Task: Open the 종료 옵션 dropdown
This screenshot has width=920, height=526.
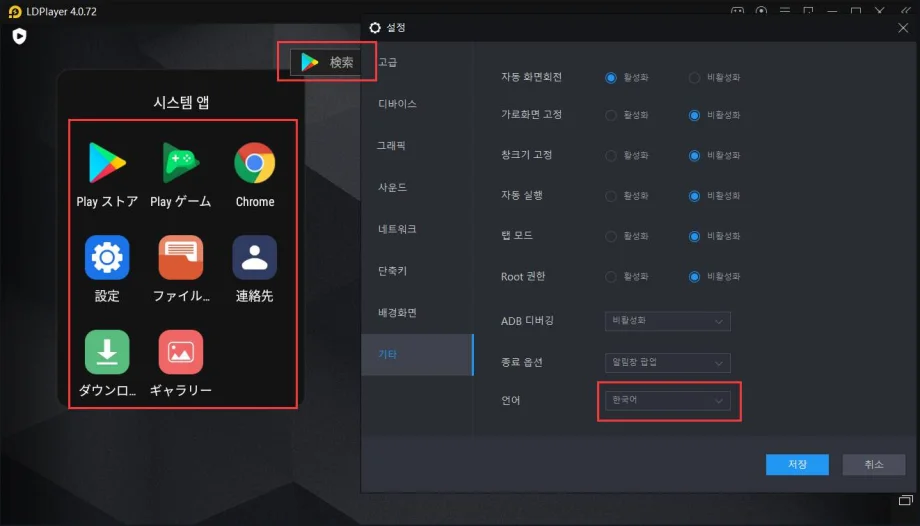Action: (668, 363)
